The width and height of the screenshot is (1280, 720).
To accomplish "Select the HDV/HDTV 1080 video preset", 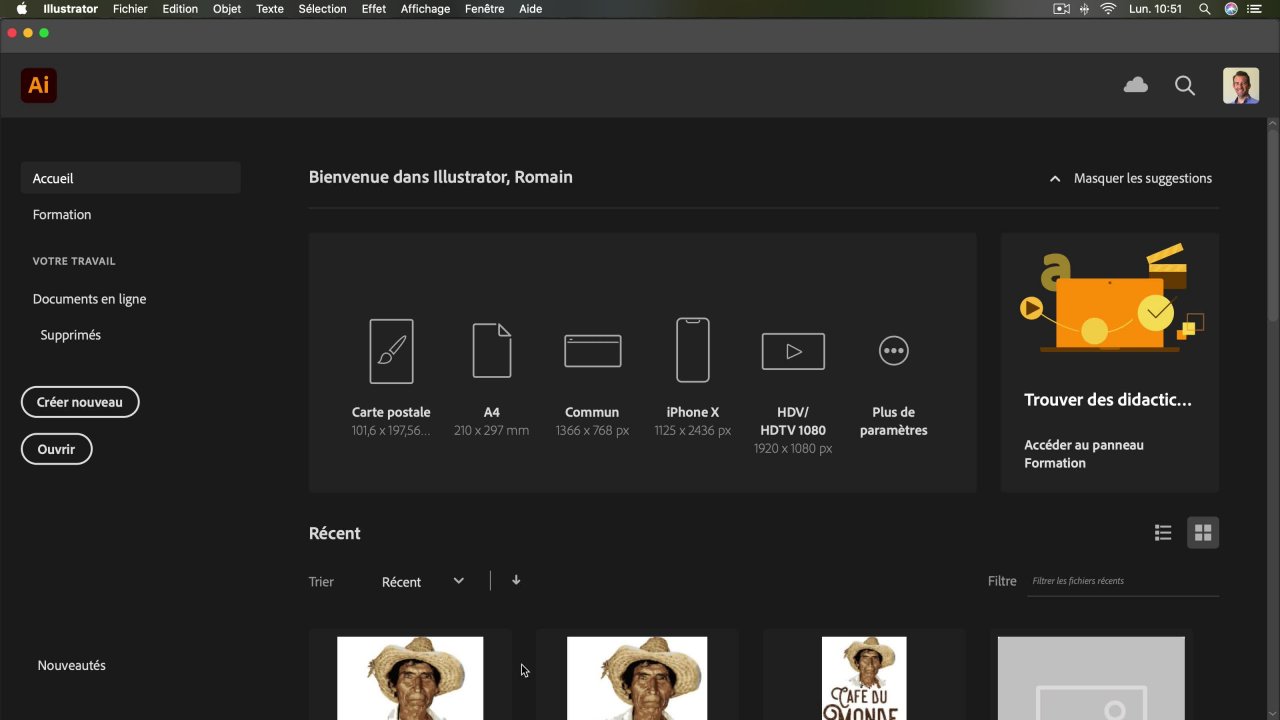I will (793, 351).
